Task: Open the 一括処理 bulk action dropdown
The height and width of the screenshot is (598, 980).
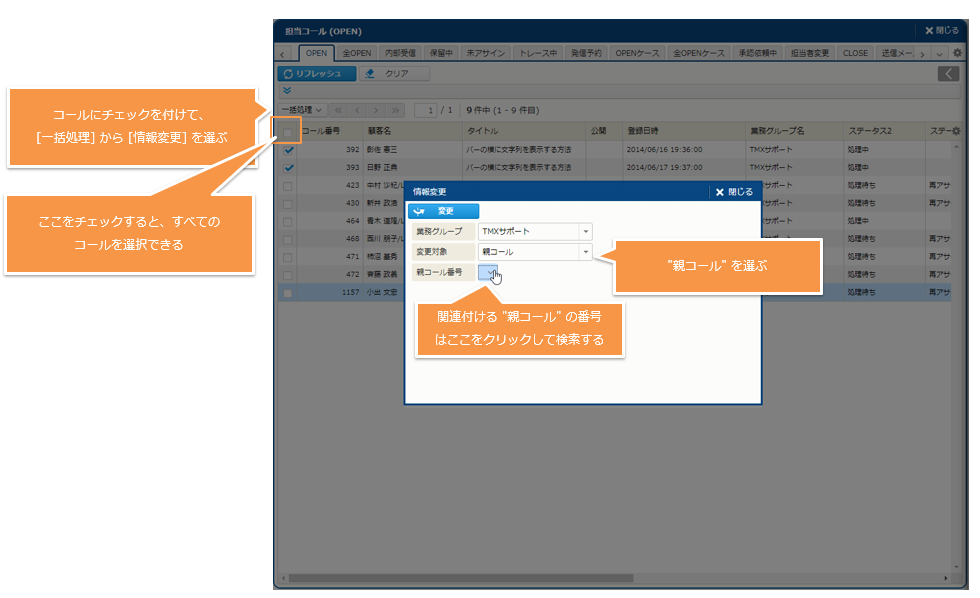Action: pos(302,110)
